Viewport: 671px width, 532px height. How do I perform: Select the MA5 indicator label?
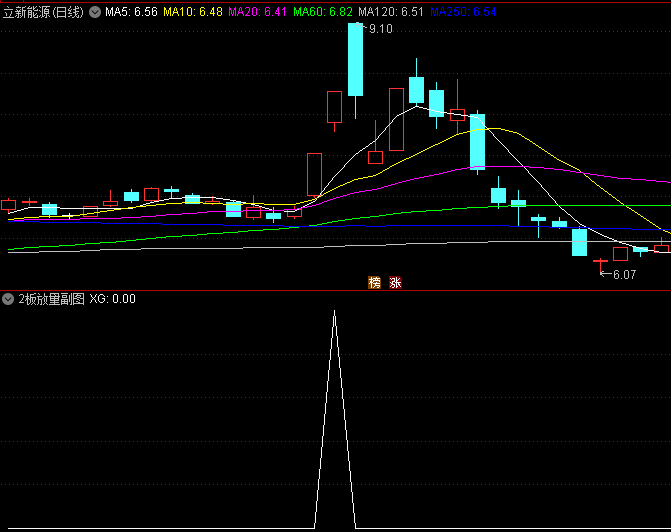point(131,12)
